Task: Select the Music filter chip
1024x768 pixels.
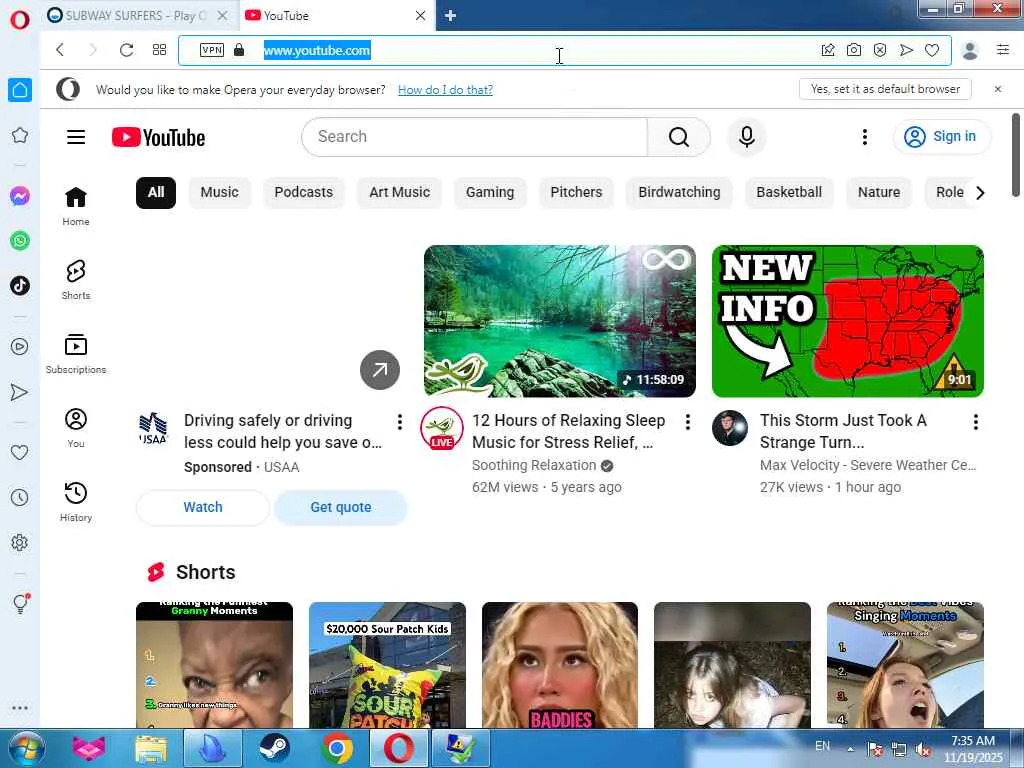Action: pos(219,193)
